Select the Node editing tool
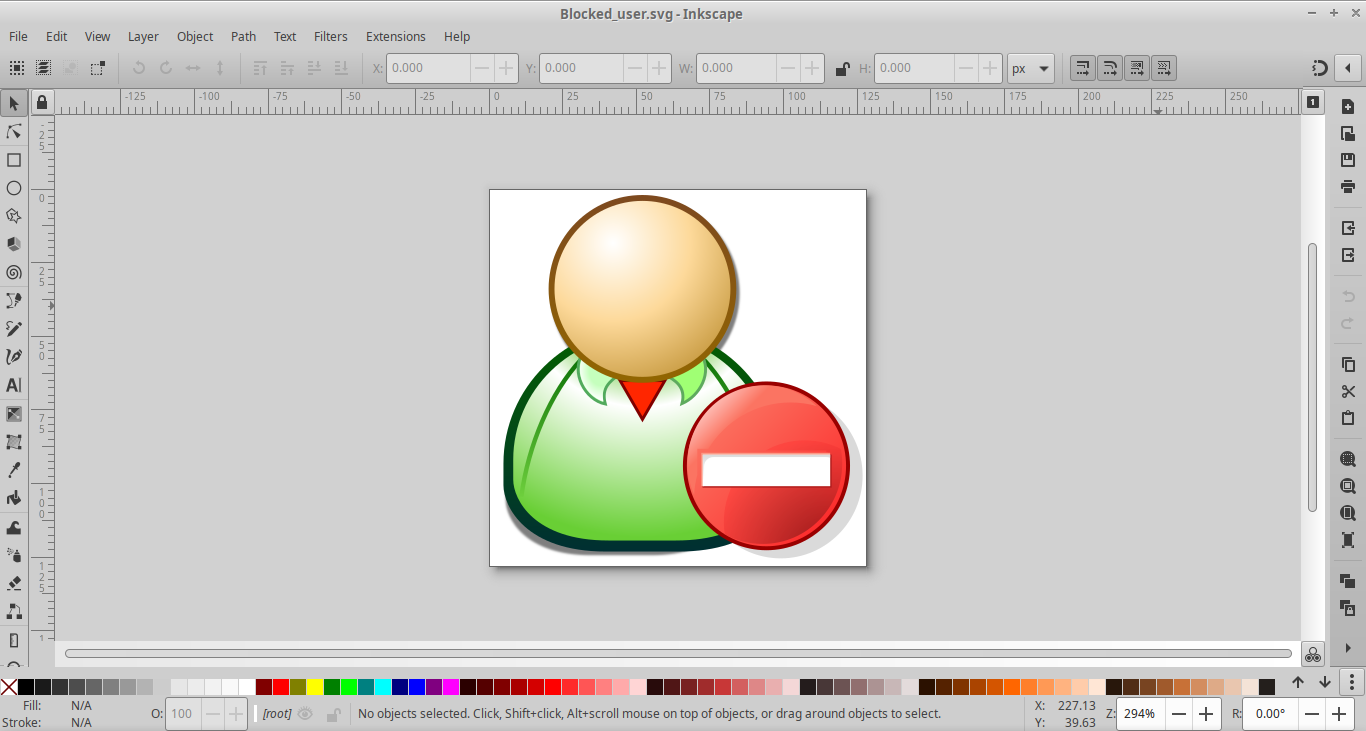The width and height of the screenshot is (1366, 731). pos(14,131)
